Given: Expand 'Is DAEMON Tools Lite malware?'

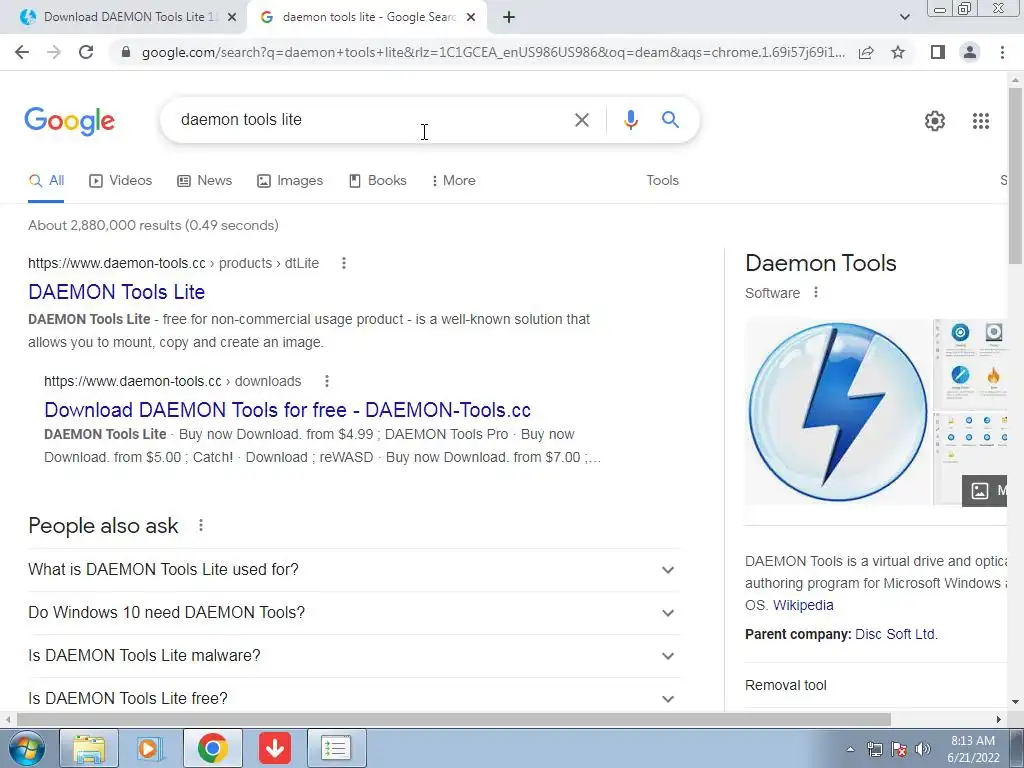Looking at the screenshot, I should (x=354, y=656).
